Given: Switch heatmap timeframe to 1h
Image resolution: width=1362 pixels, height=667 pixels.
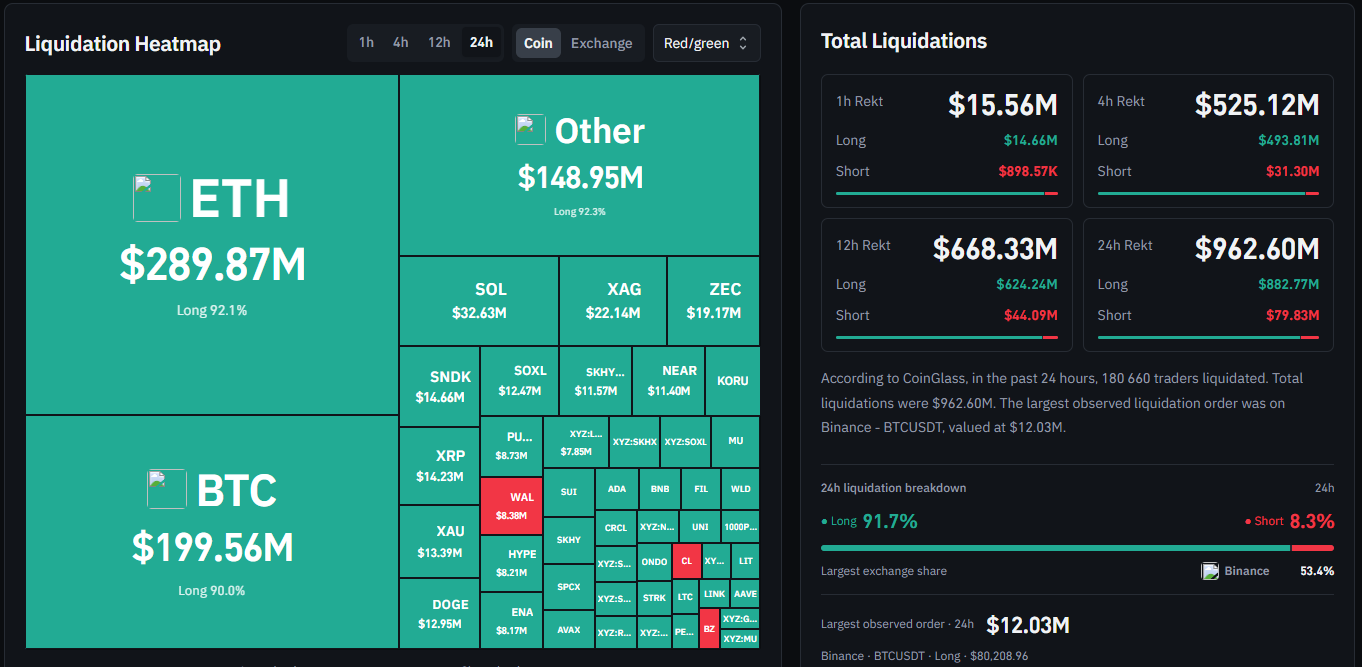Looking at the screenshot, I should [367, 43].
